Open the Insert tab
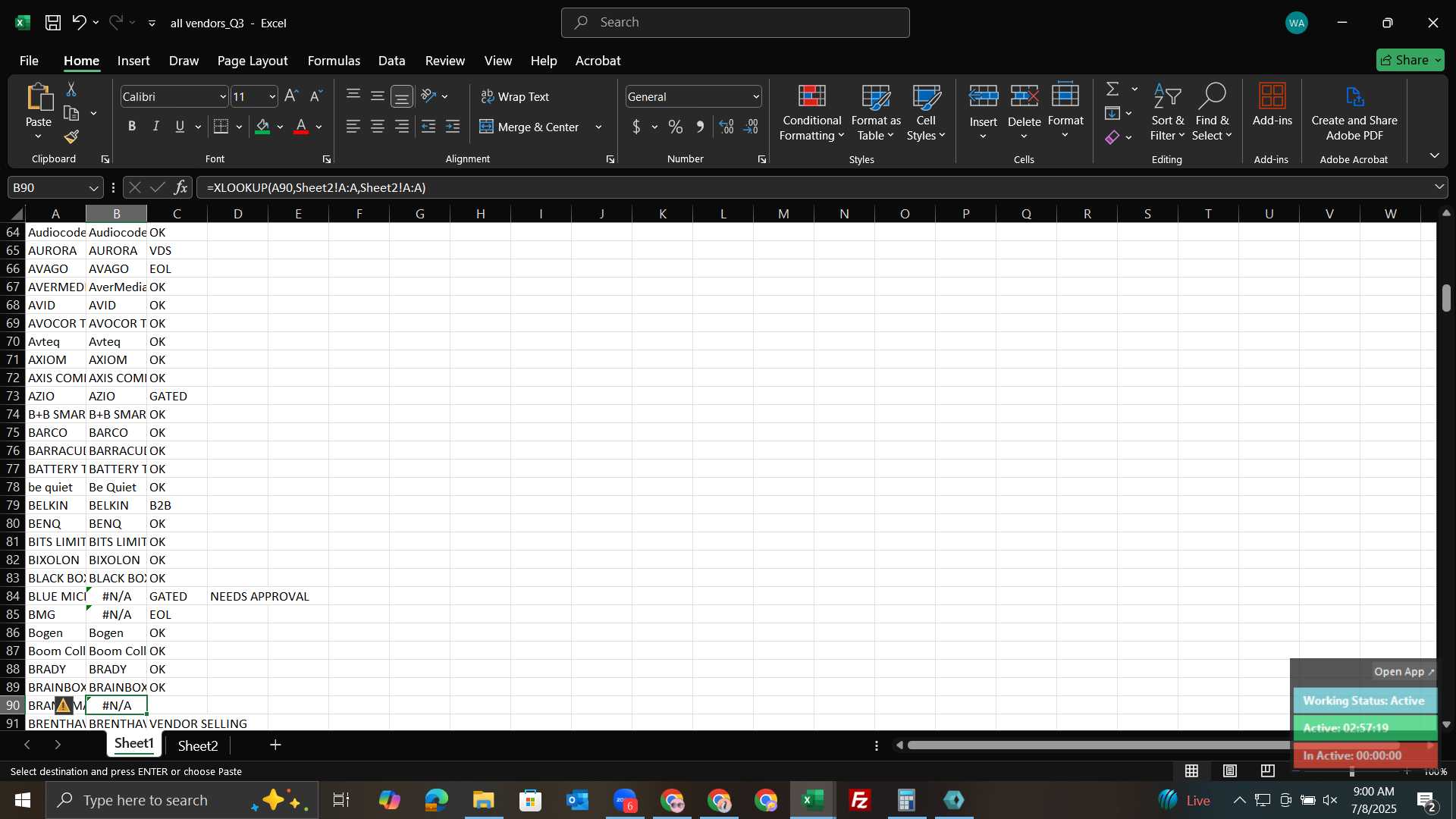This screenshot has width=1456, height=819. 133,61
